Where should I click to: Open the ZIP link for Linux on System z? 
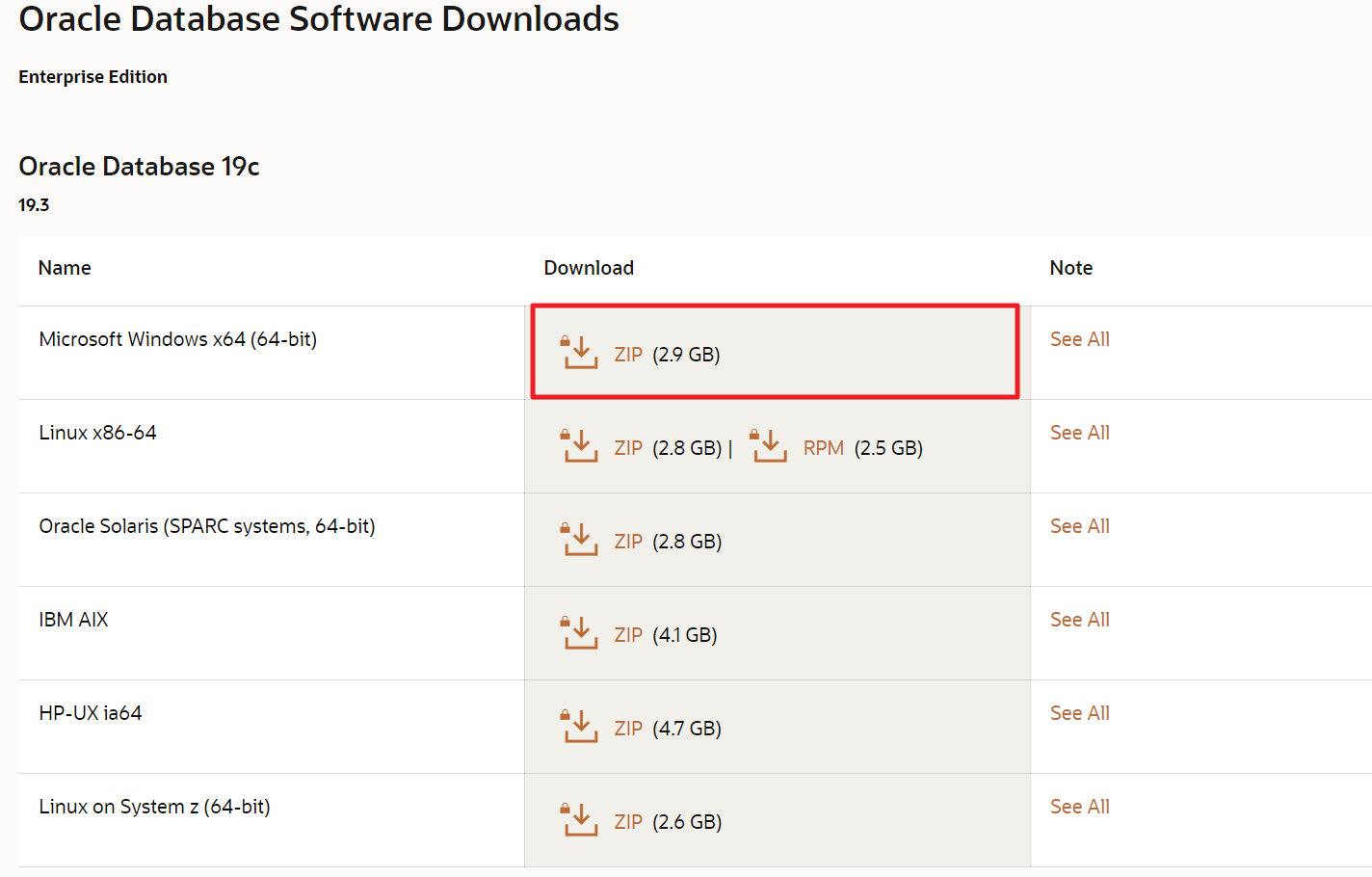tap(628, 822)
